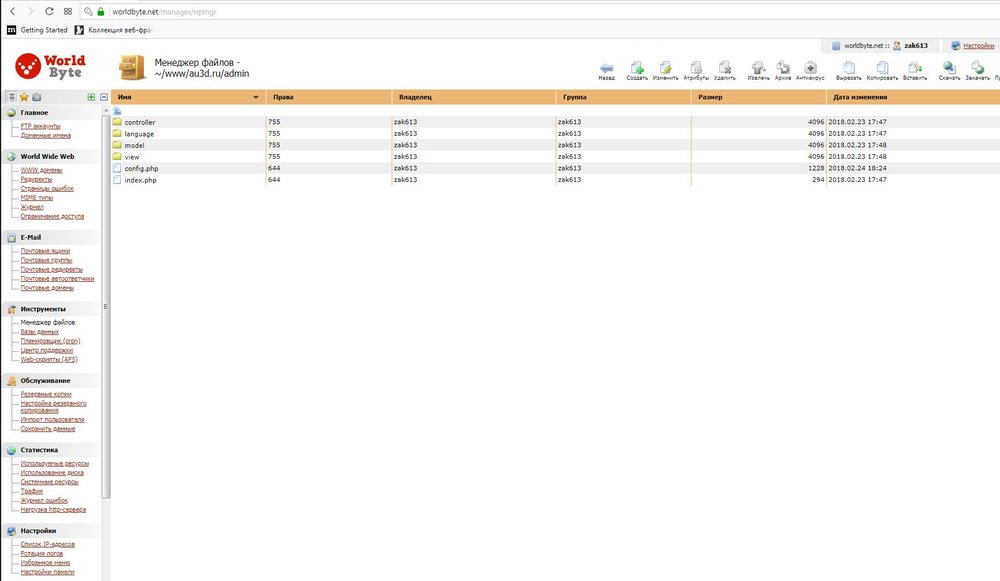
Task: Open Базы данных in the sidebar menu
Action: pyautogui.click(x=41, y=332)
